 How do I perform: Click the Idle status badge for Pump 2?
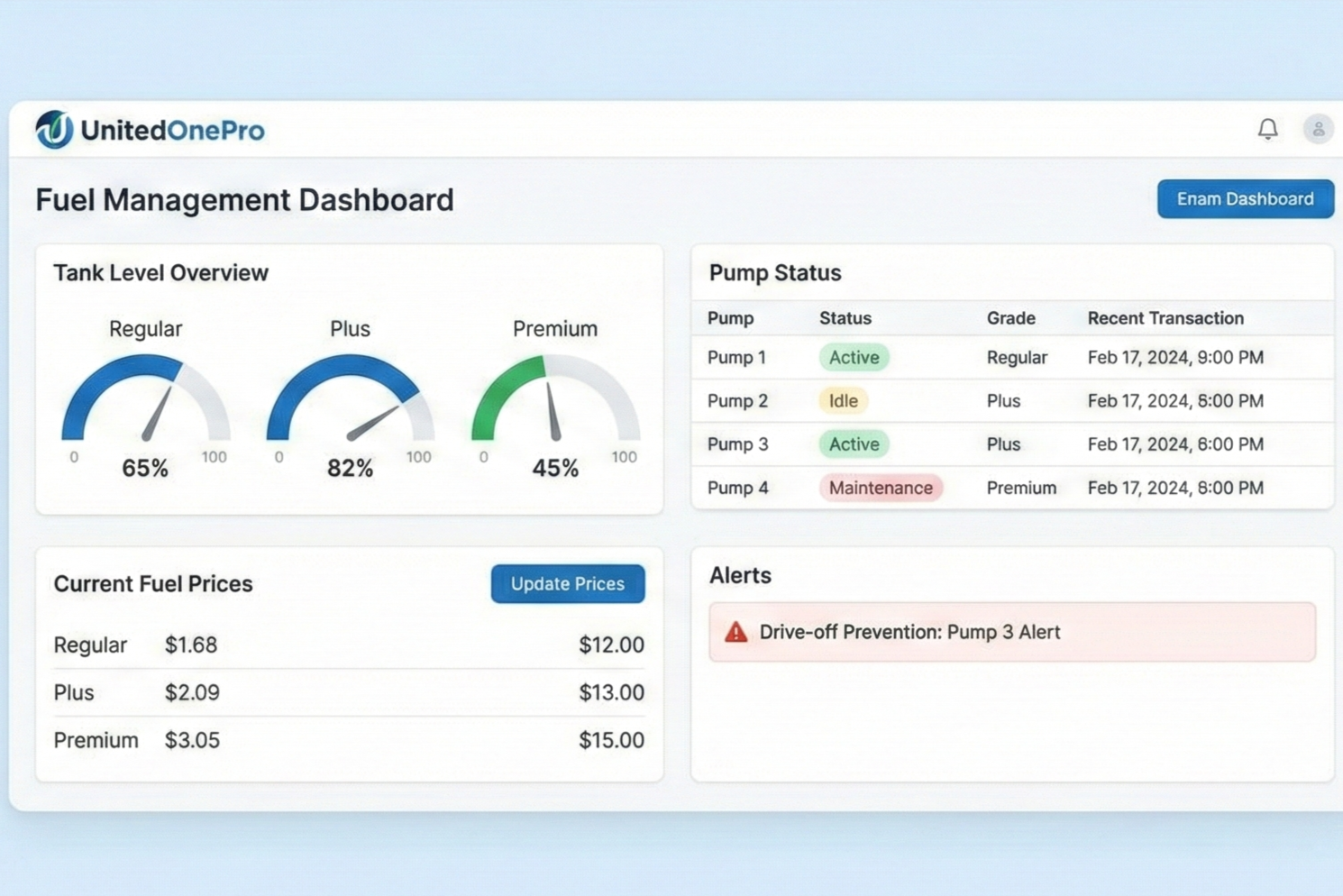pyautogui.click(x=843, y=401)
